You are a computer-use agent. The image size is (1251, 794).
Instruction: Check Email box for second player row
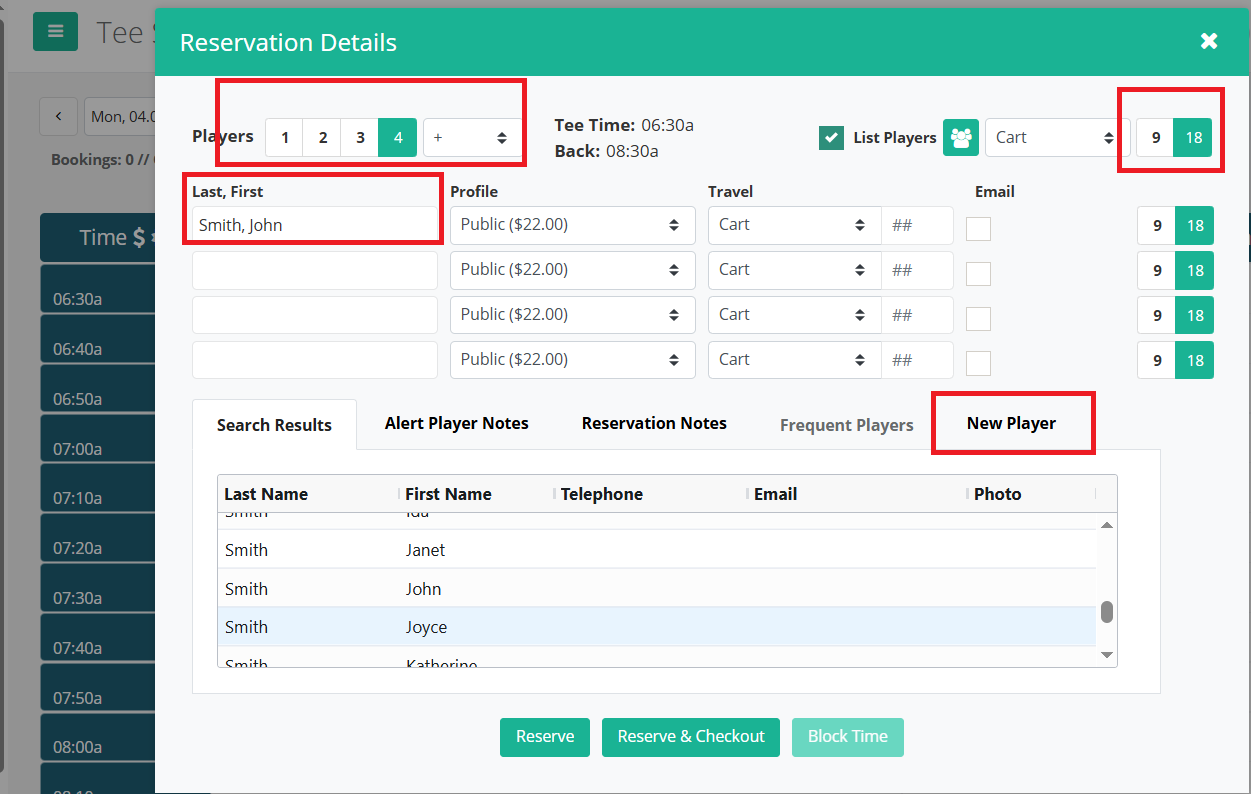point(979,273)
